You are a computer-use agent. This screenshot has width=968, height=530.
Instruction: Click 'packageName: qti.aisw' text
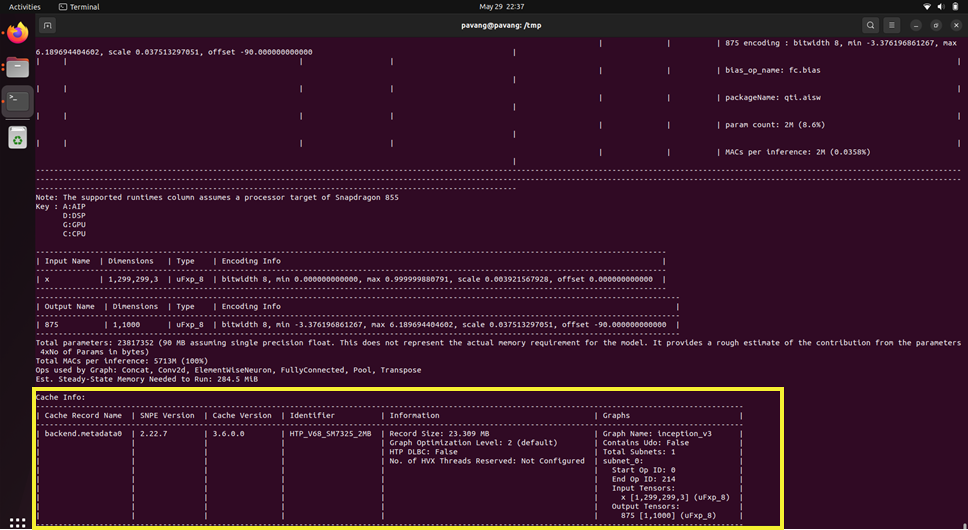773,97
